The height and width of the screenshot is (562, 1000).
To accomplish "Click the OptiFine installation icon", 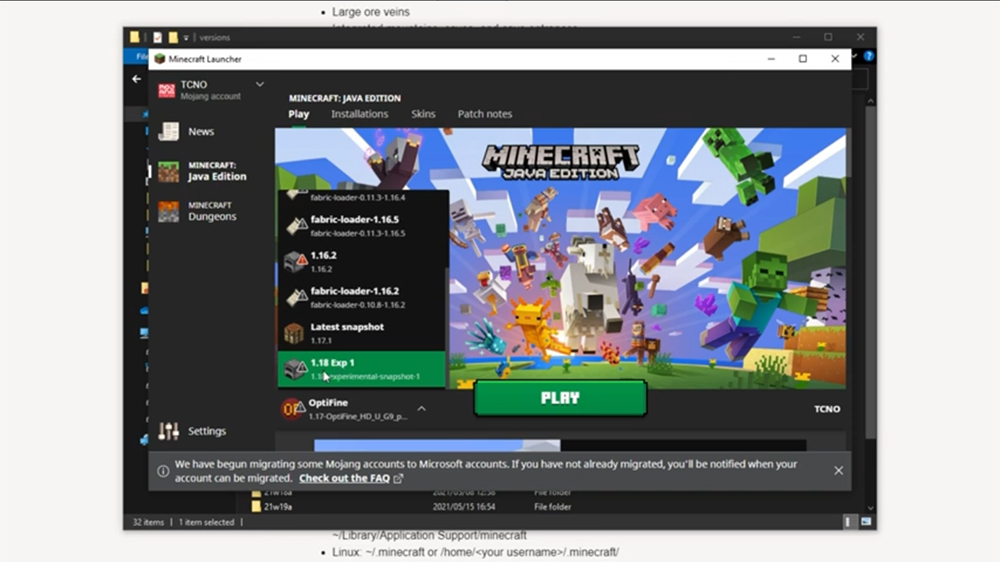I will 293,409.
